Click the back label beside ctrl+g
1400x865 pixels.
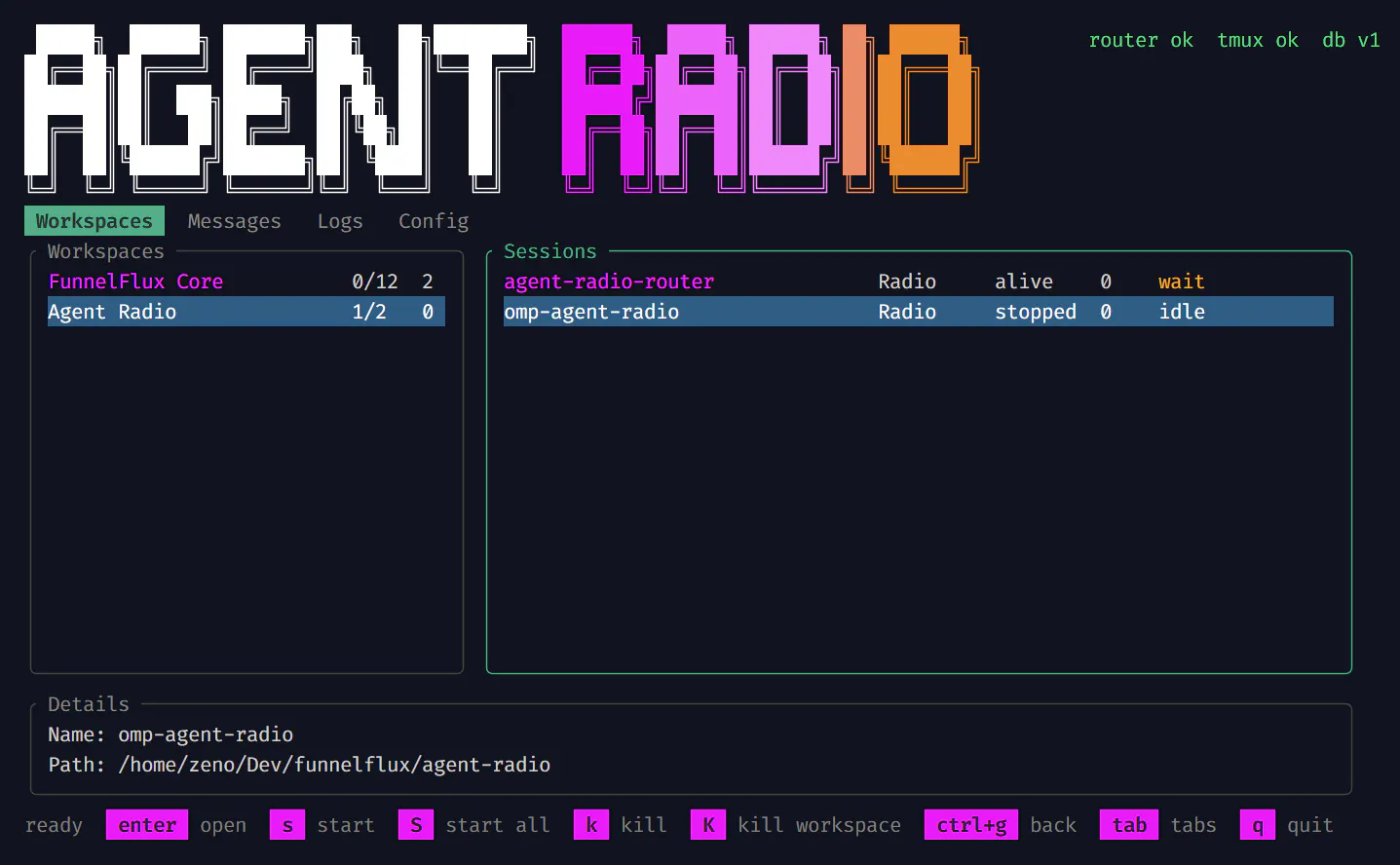(1053, 825)
